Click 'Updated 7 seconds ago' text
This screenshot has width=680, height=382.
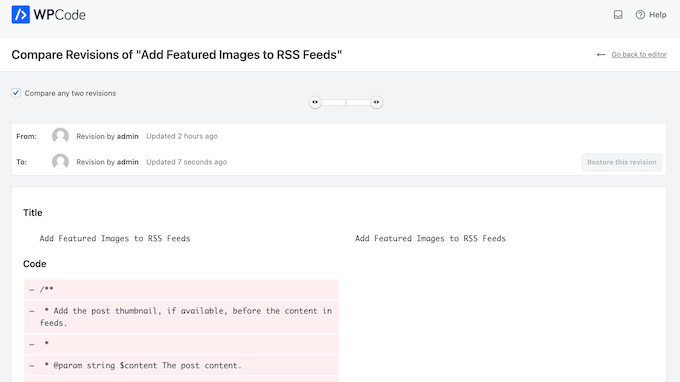click(186, 162)
